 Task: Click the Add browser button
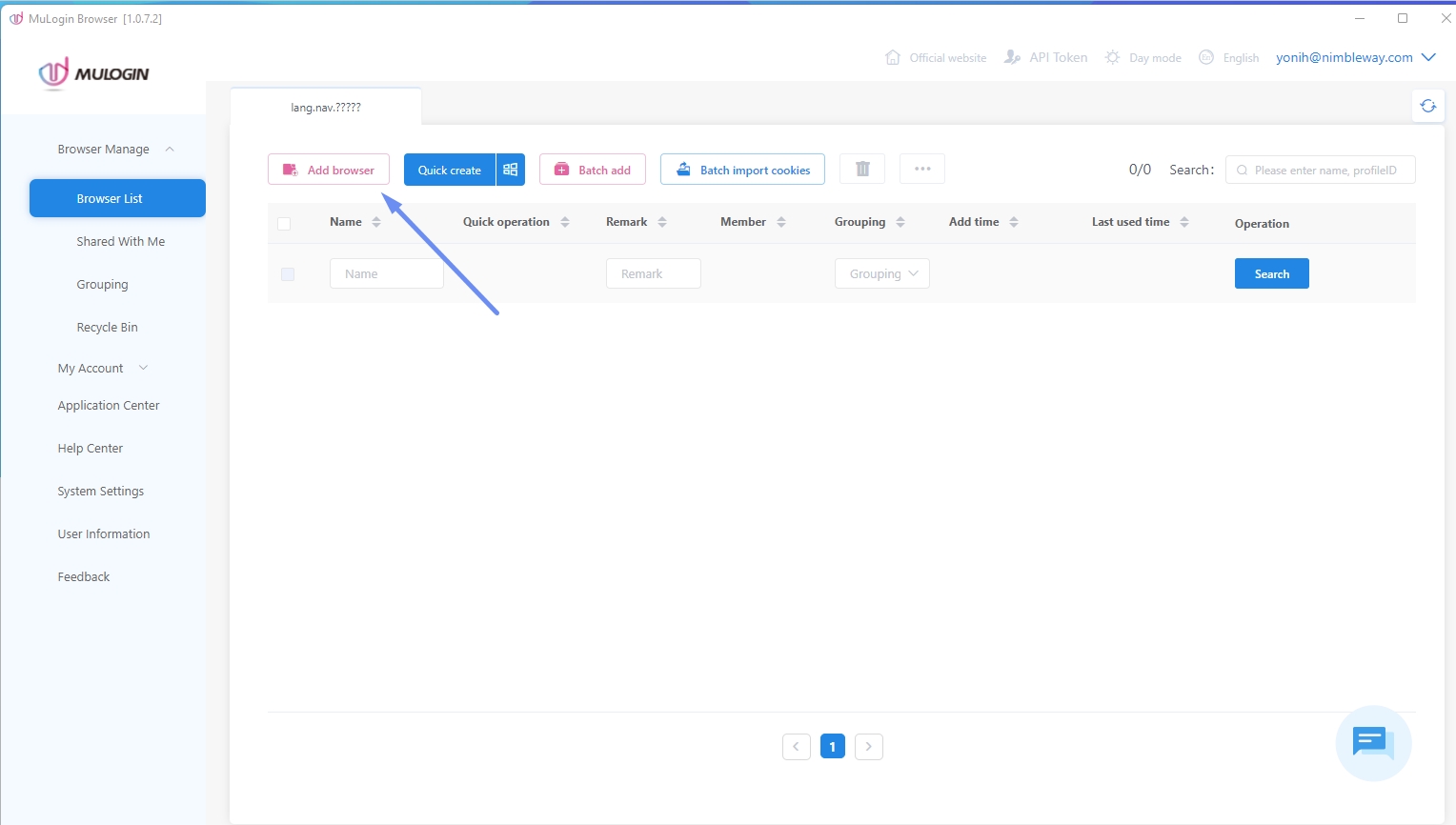click(329, 170)
